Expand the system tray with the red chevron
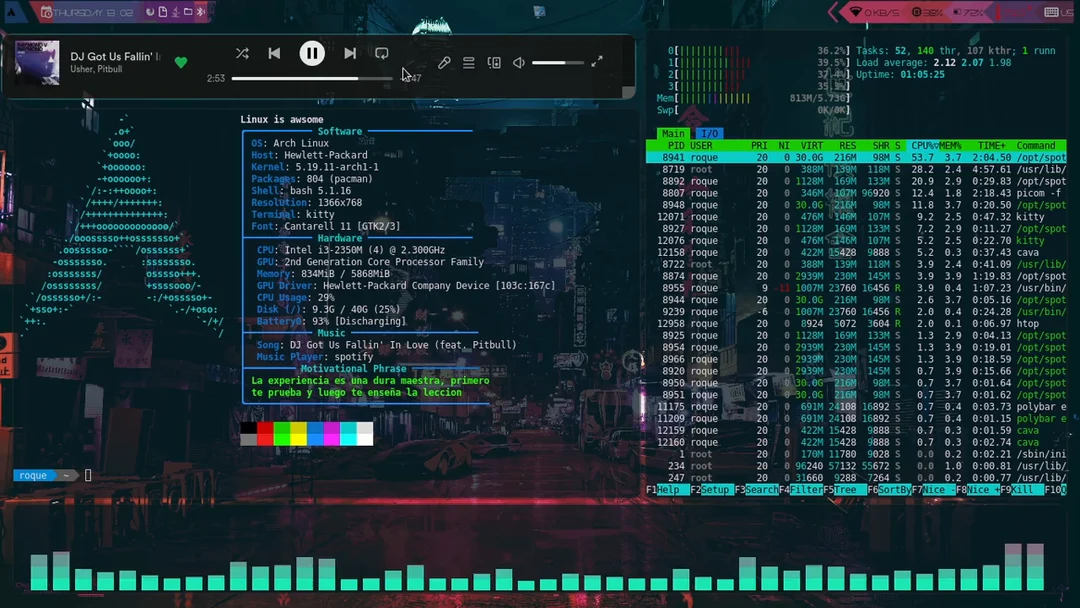The width and height of the screenshot is (1080, 608). pos(831,10)
